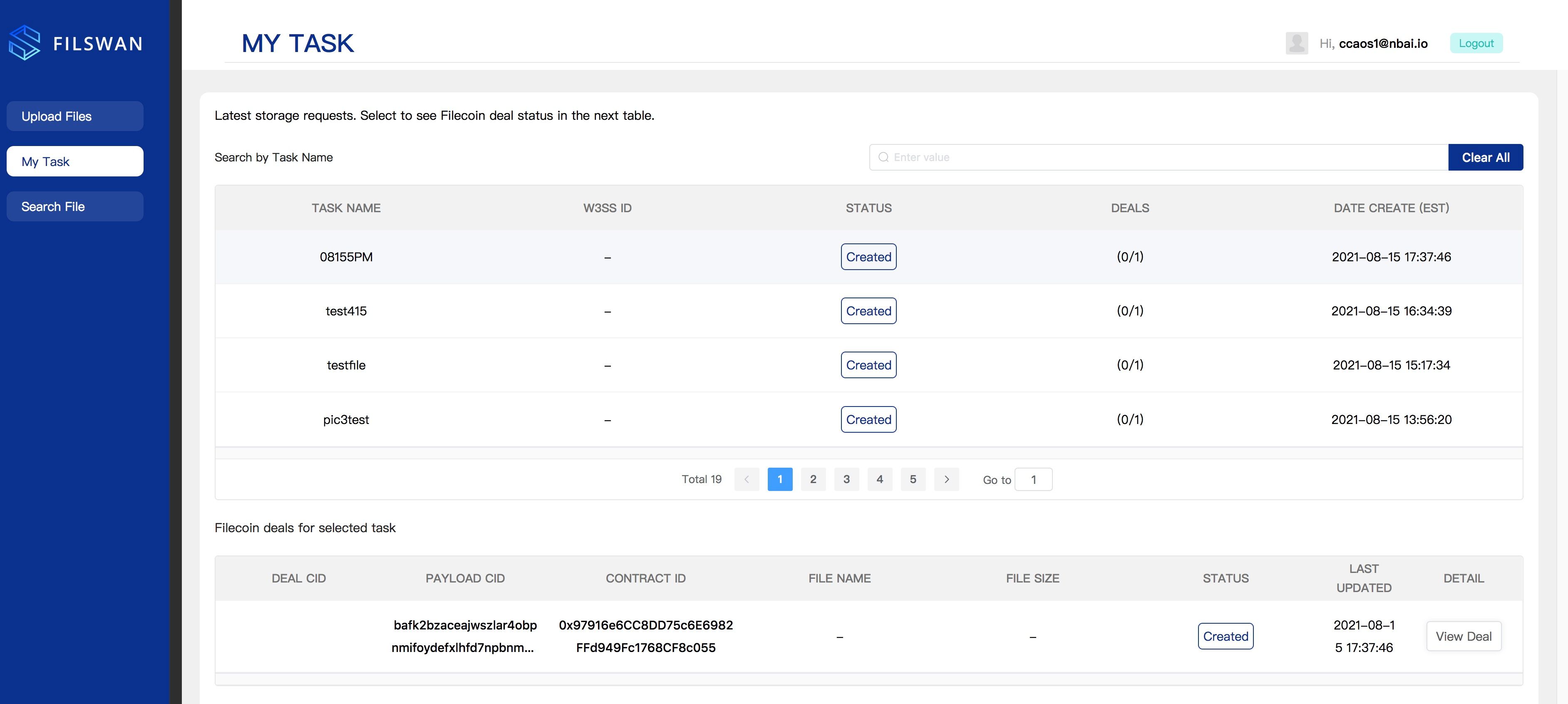This screenshot has height=704, width=1568.
Task: Click the View Deal button
Action: (x=1463, y=637)
